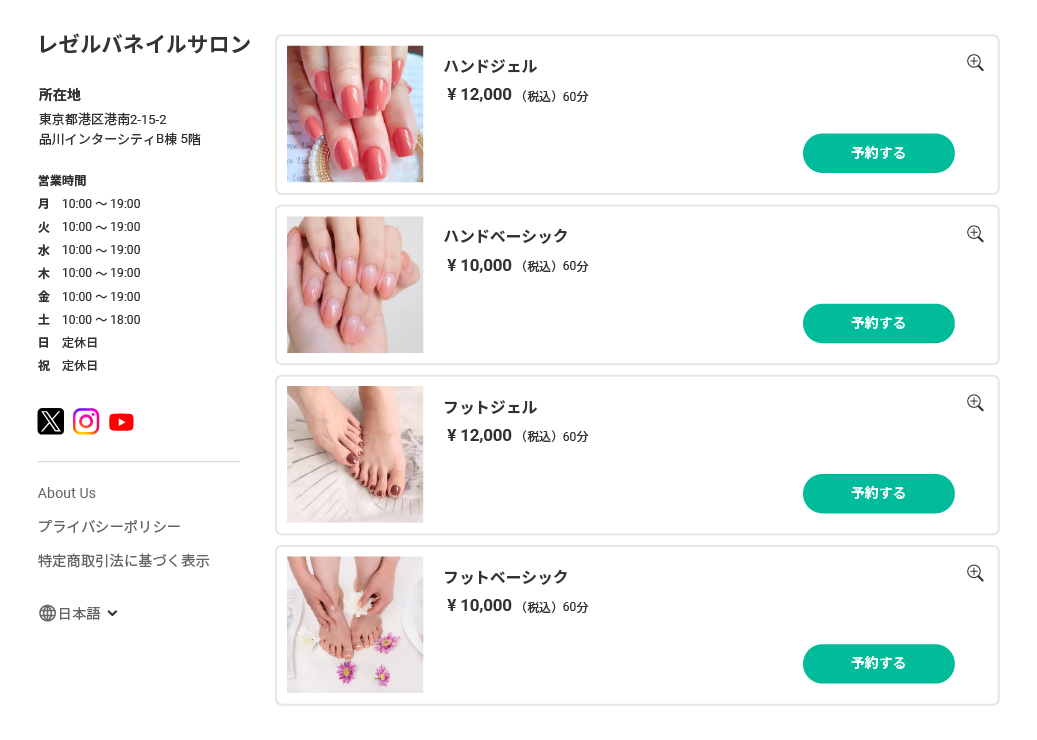1037x740 pixels.
Task: Open the YouTube social icon
Action: click(121, 422)
